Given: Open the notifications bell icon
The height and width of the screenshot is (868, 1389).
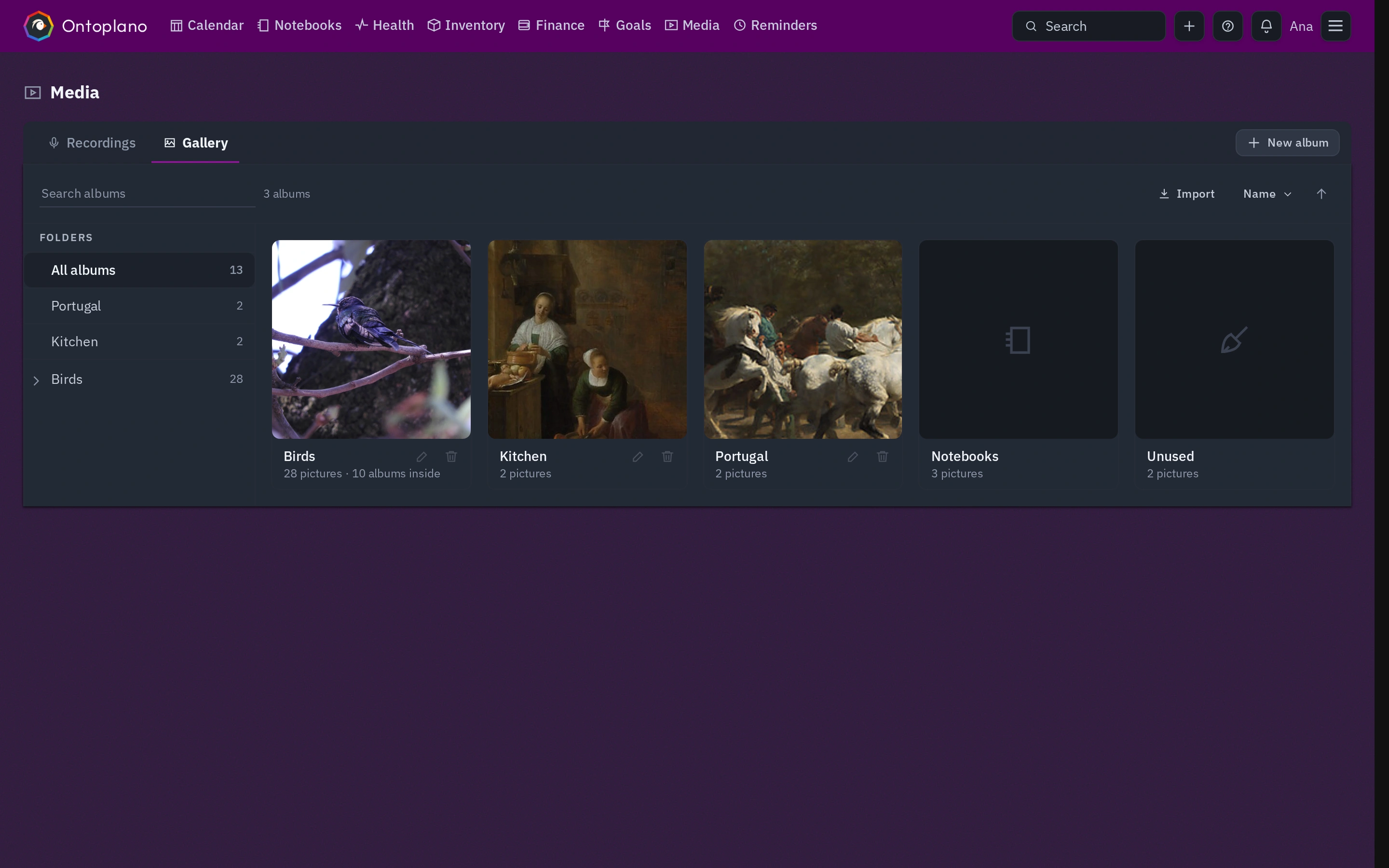Looking at the screenshot, I should (x=1266, y=26).
